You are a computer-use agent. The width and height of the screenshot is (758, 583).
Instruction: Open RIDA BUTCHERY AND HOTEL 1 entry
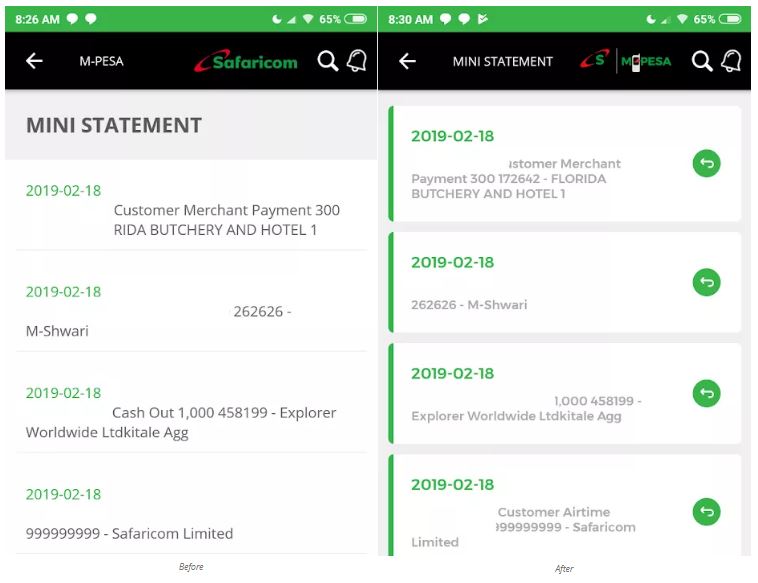pos(191,205)
